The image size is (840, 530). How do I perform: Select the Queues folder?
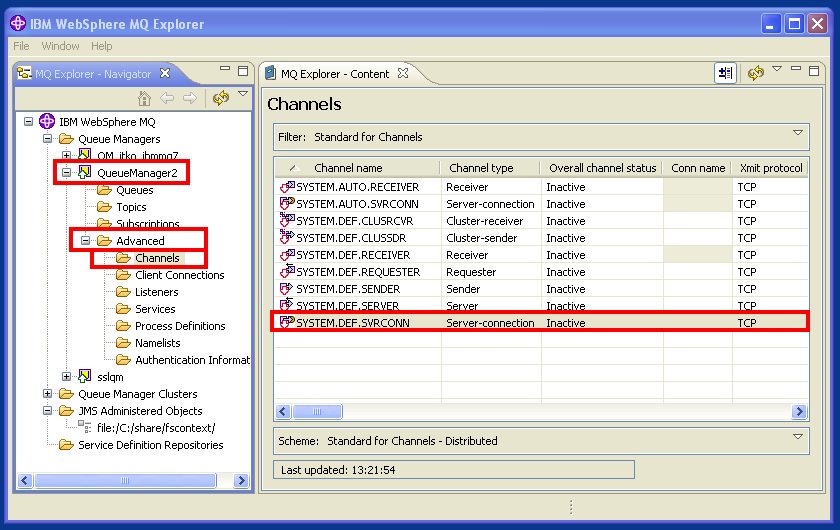(x=134, y=190)
